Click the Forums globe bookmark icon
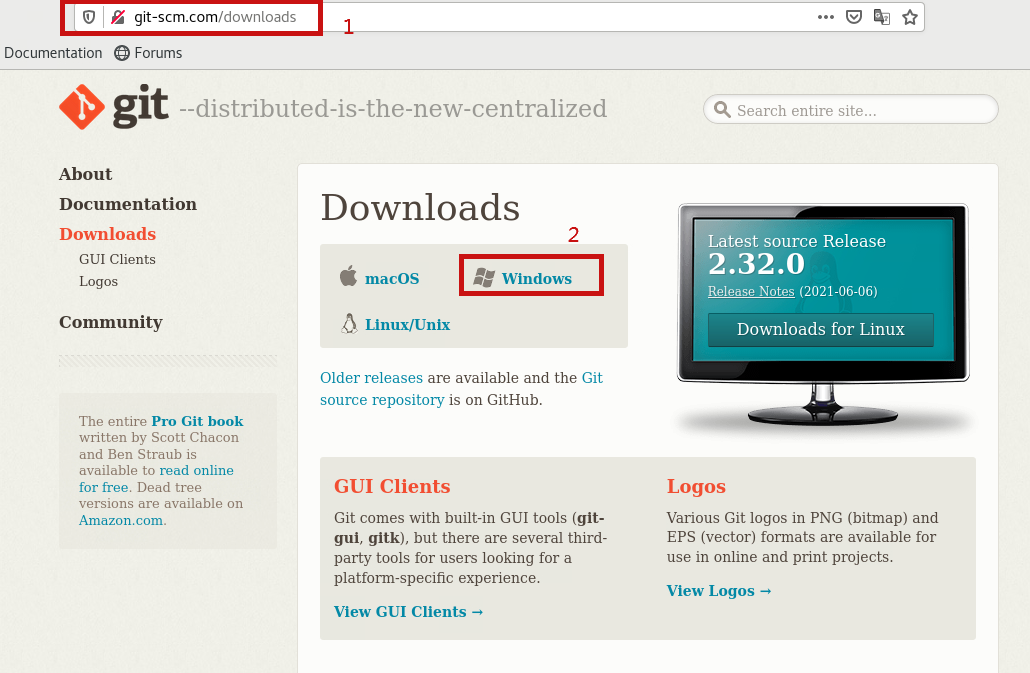1030x673 pixels. (x=122, y=53)
